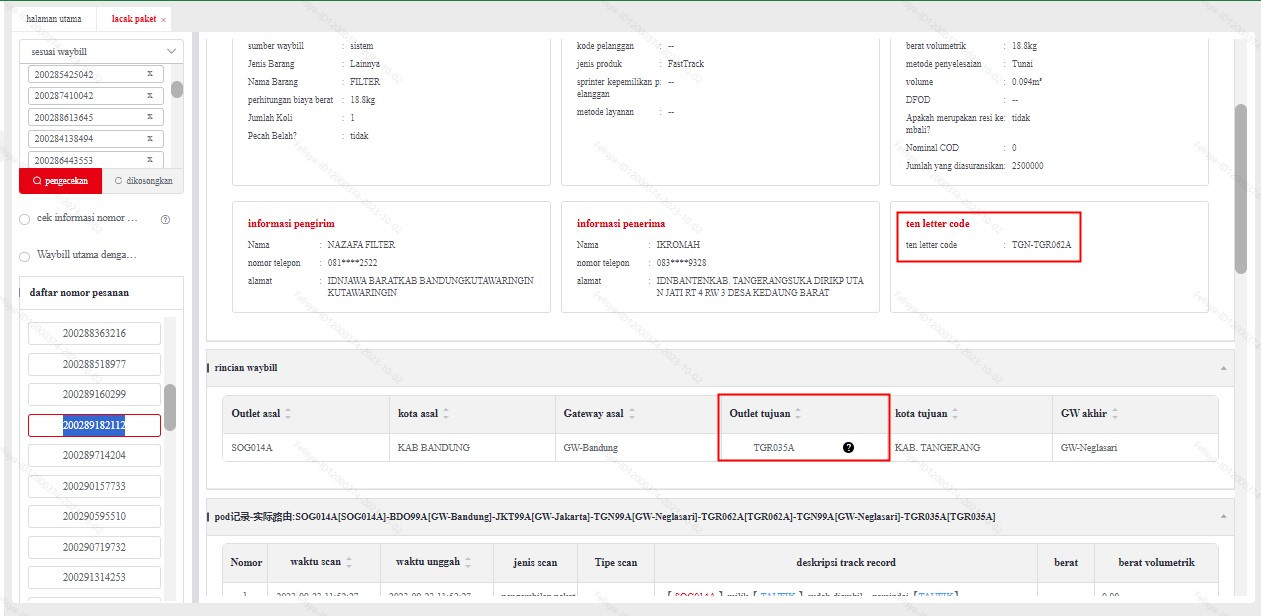Sort by Outlet asal column

point(290,414)
